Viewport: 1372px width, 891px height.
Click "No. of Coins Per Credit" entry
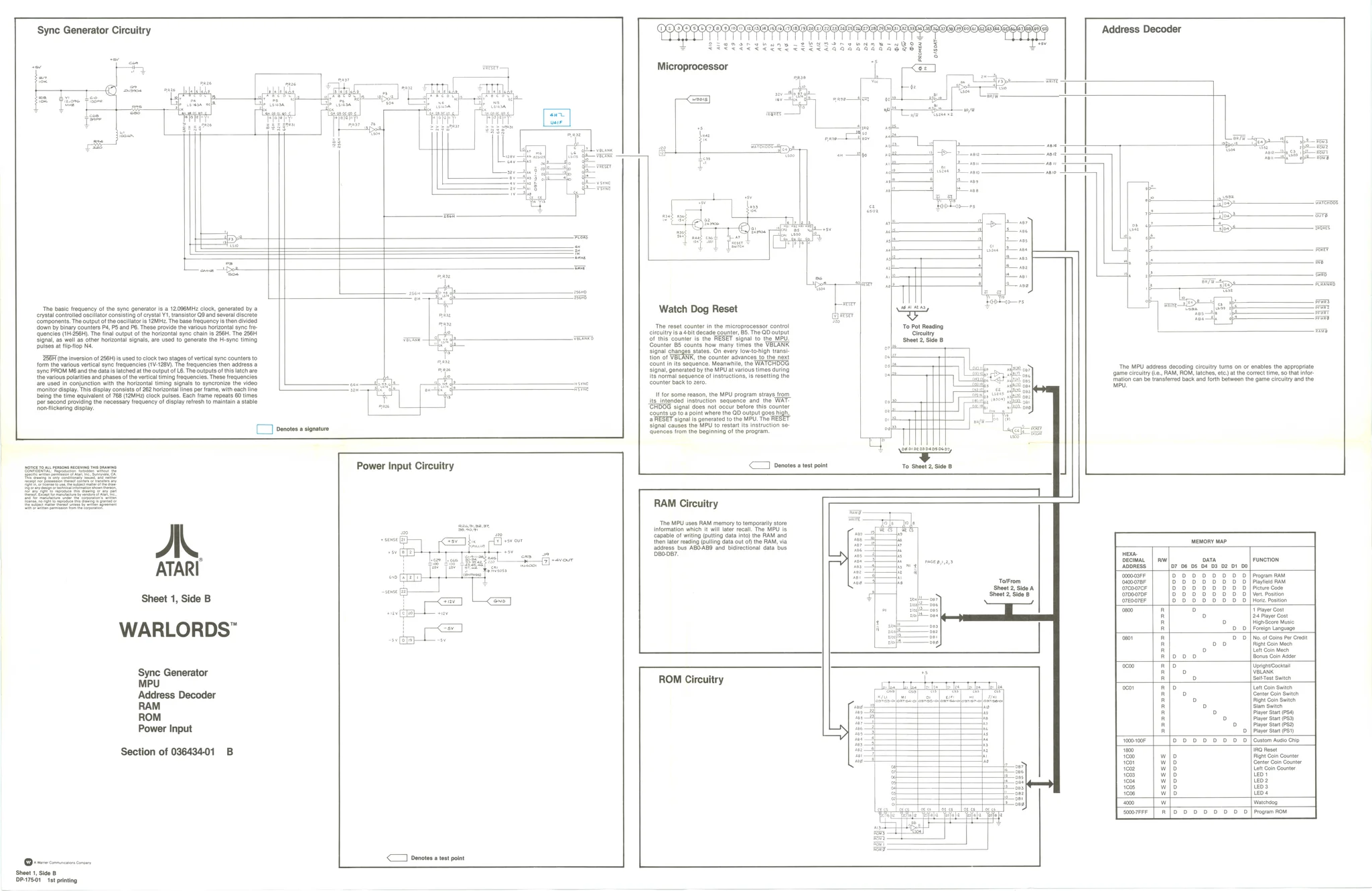(1280, 638)
